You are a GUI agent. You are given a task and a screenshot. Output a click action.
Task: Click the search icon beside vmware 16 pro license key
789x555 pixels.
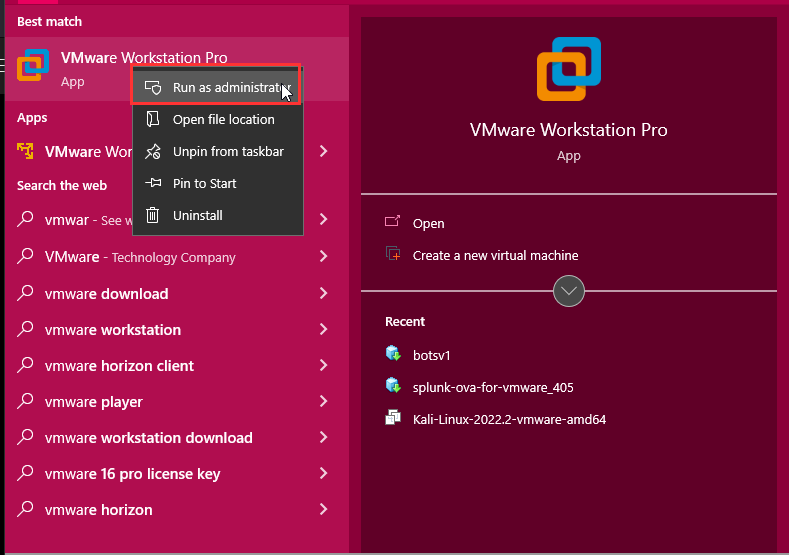(25, 473)
